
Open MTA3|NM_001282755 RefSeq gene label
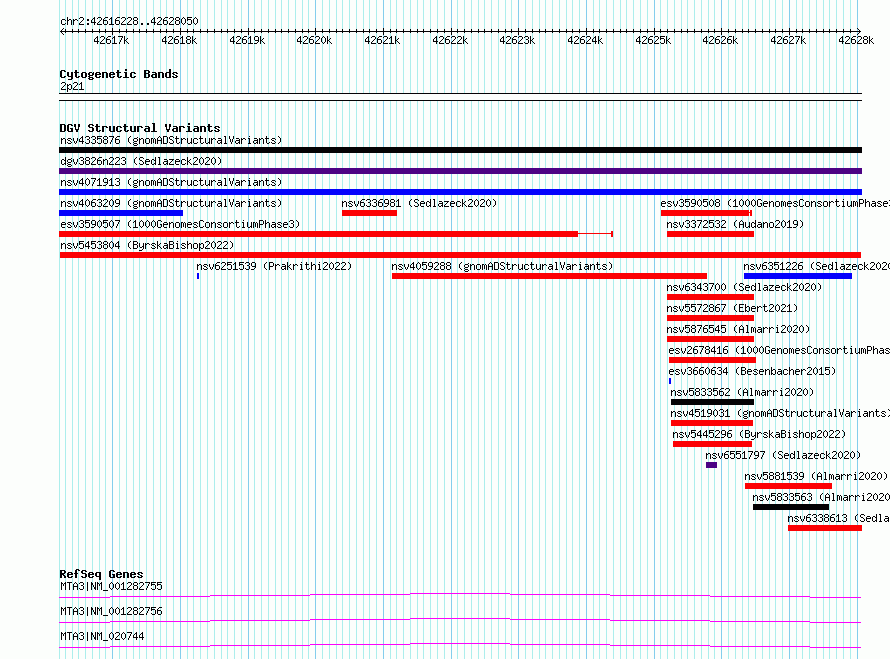click(x=111, y=586)
